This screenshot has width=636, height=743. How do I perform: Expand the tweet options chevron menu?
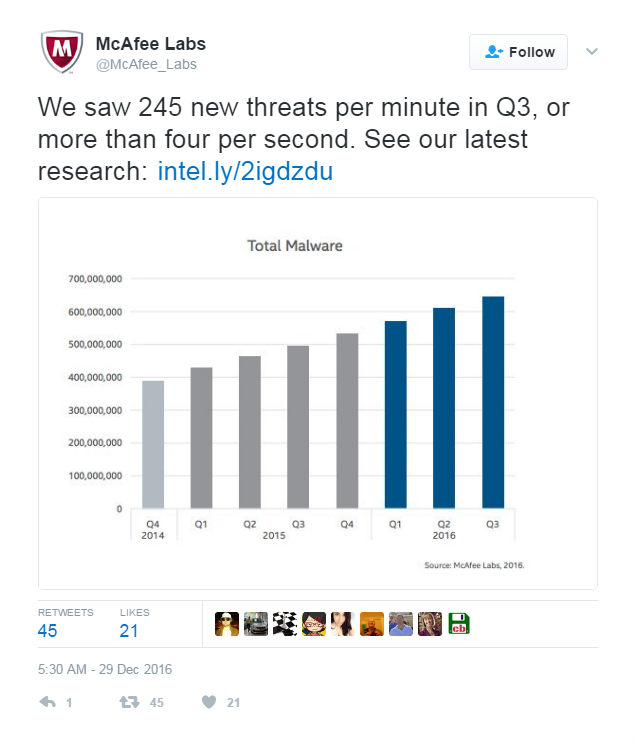tap(591, 51)
